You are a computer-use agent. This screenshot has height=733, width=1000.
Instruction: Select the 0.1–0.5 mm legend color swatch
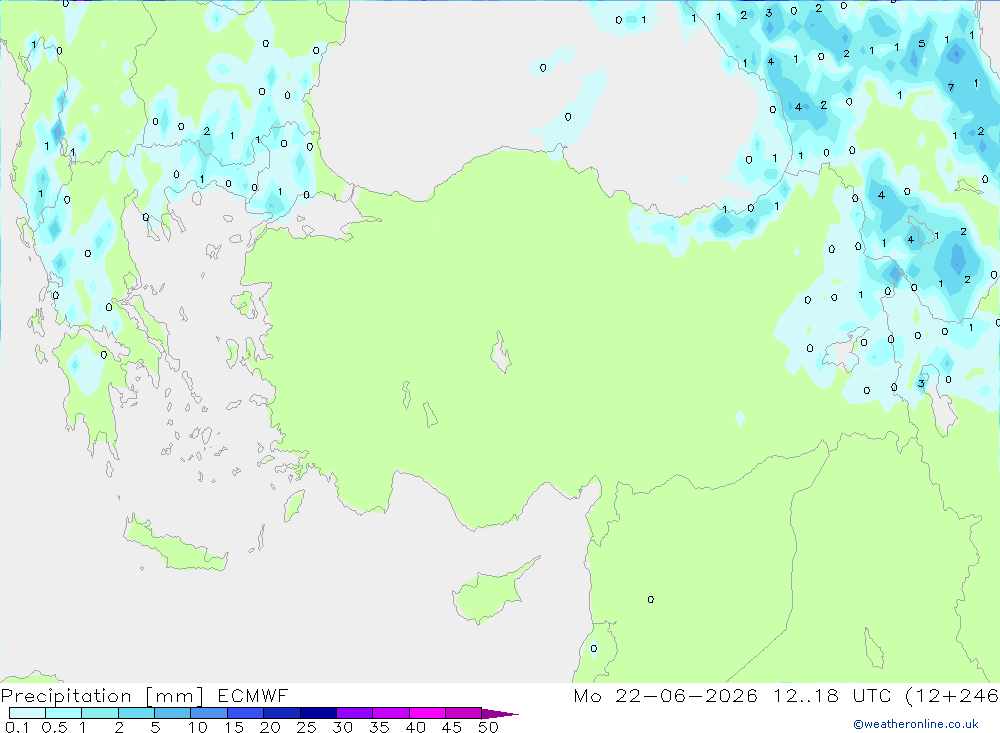(27, 713)
